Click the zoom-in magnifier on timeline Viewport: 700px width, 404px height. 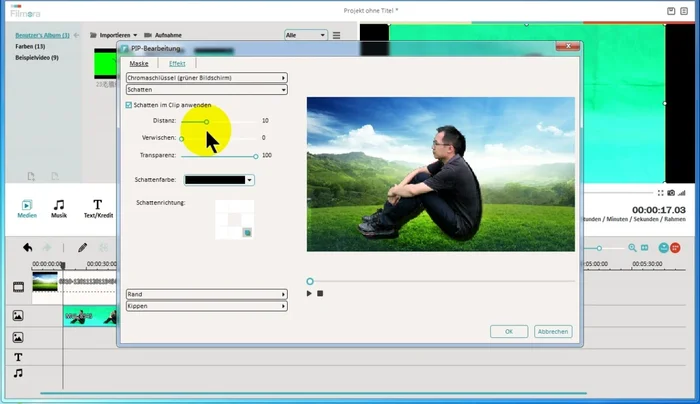[632, 247]
